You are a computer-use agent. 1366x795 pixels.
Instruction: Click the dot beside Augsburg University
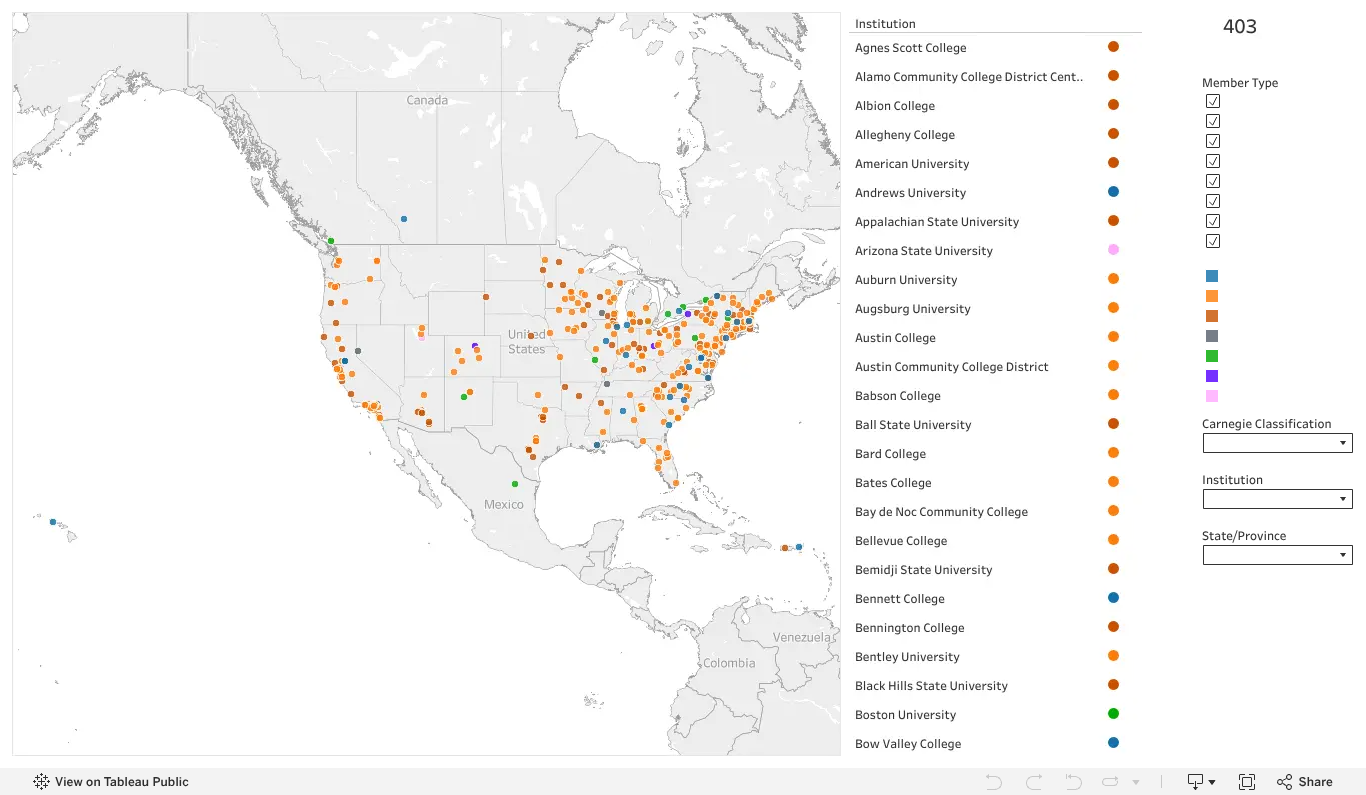point(1113,308)
